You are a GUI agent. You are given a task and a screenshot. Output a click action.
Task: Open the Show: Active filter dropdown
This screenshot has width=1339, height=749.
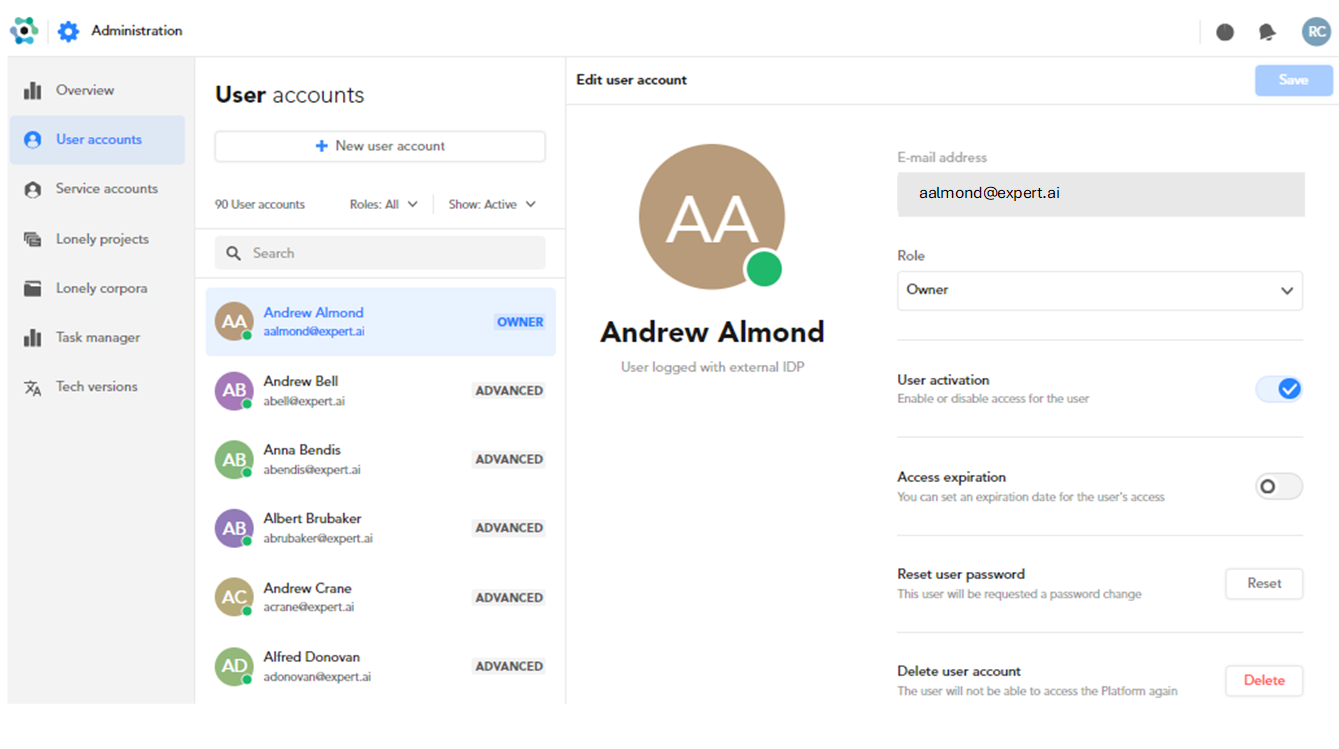tap(492, 204)
